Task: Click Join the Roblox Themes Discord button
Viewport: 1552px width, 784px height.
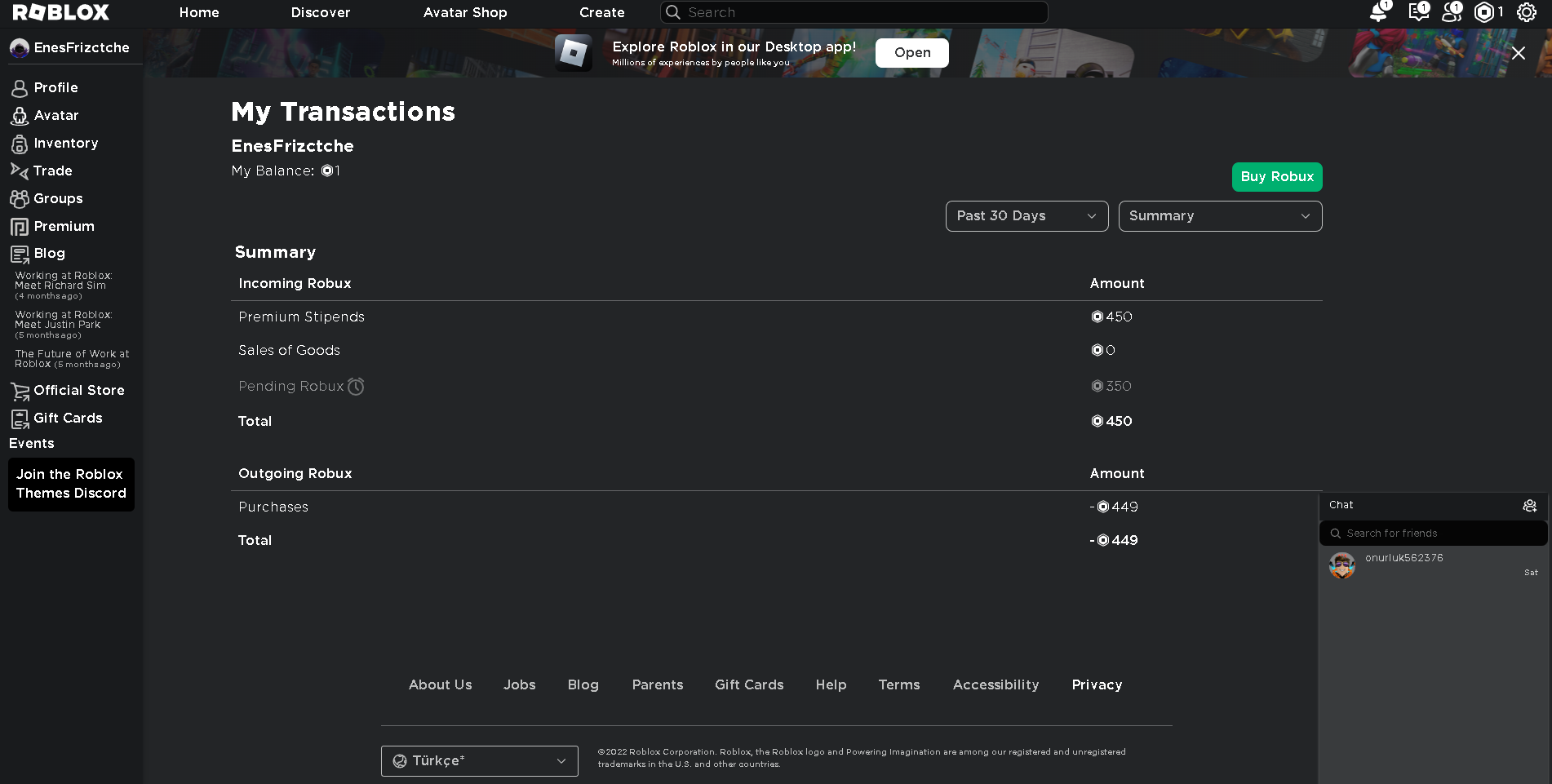Action: (x=71, y=485)
